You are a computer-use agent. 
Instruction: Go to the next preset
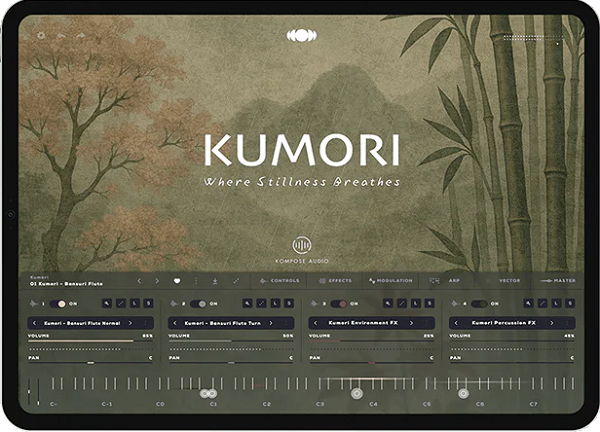click(157, 281)
